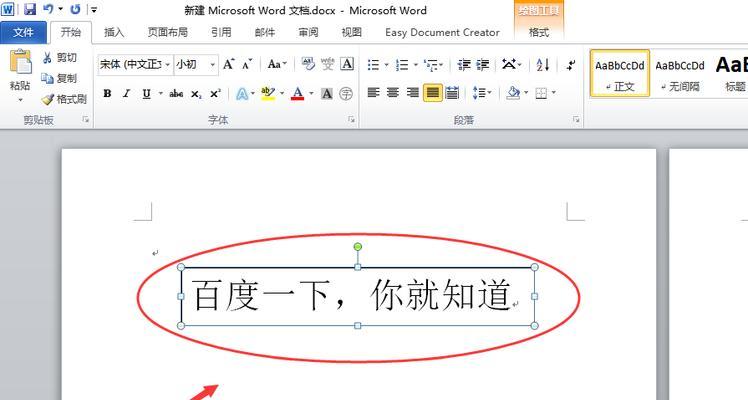Click 剪切 to cut selection
This screenshot has height=400, width=748.
[x=60, y=58]
